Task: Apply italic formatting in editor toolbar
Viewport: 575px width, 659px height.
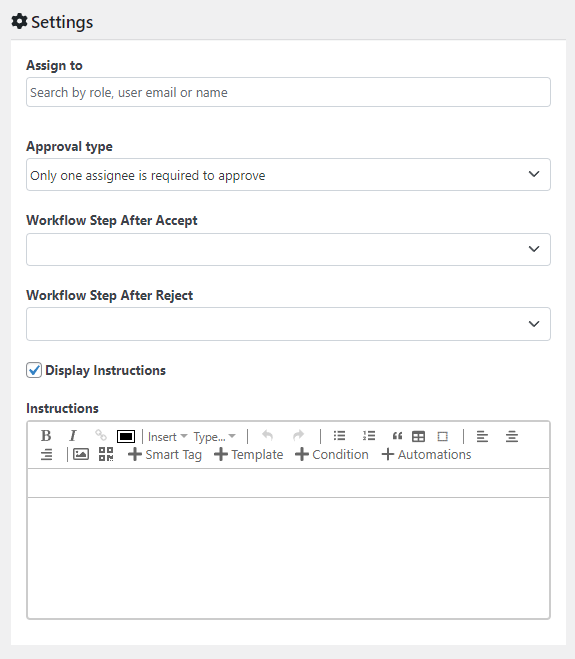Action: pos(73,436)
